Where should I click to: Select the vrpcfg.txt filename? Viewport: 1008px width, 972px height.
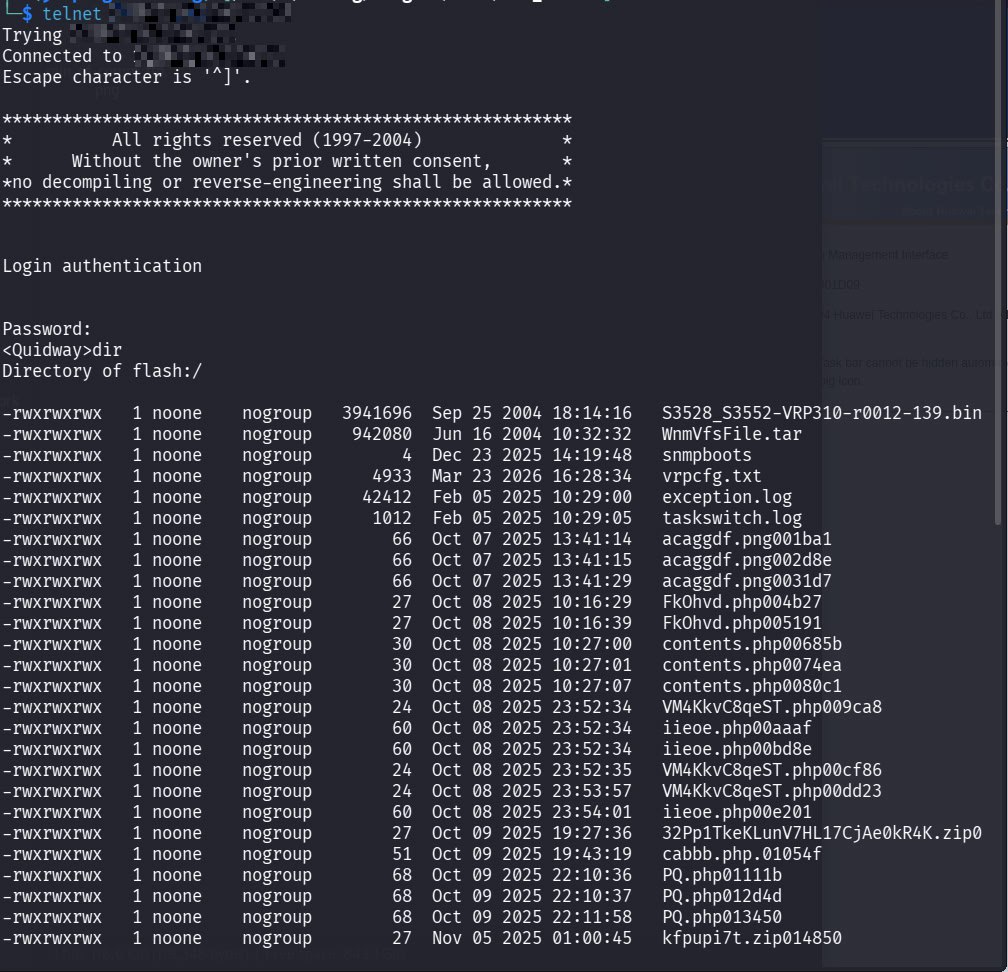click(x=712, y=476)
